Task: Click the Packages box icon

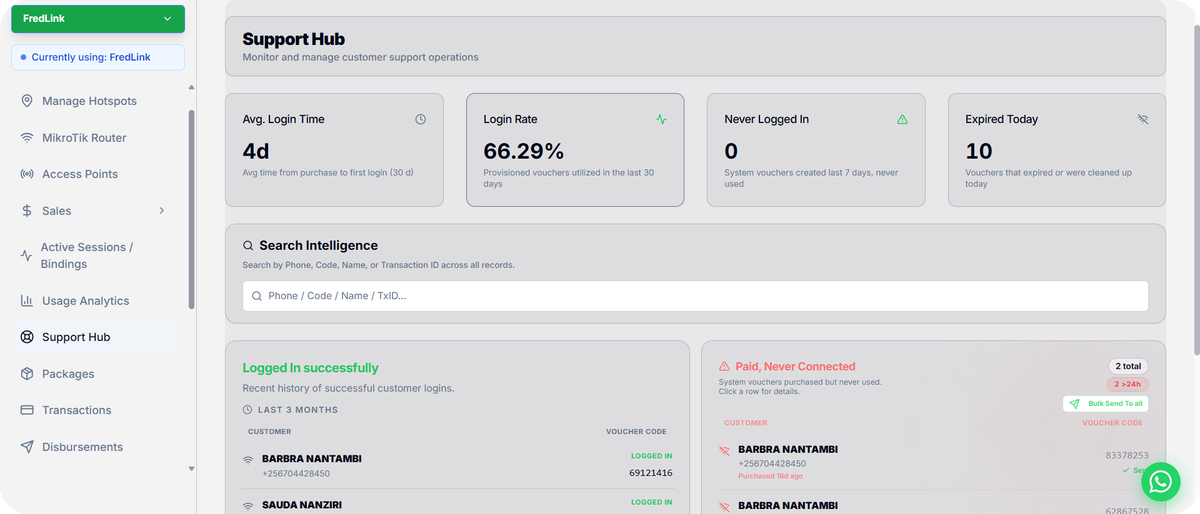Action: (27, 374)
